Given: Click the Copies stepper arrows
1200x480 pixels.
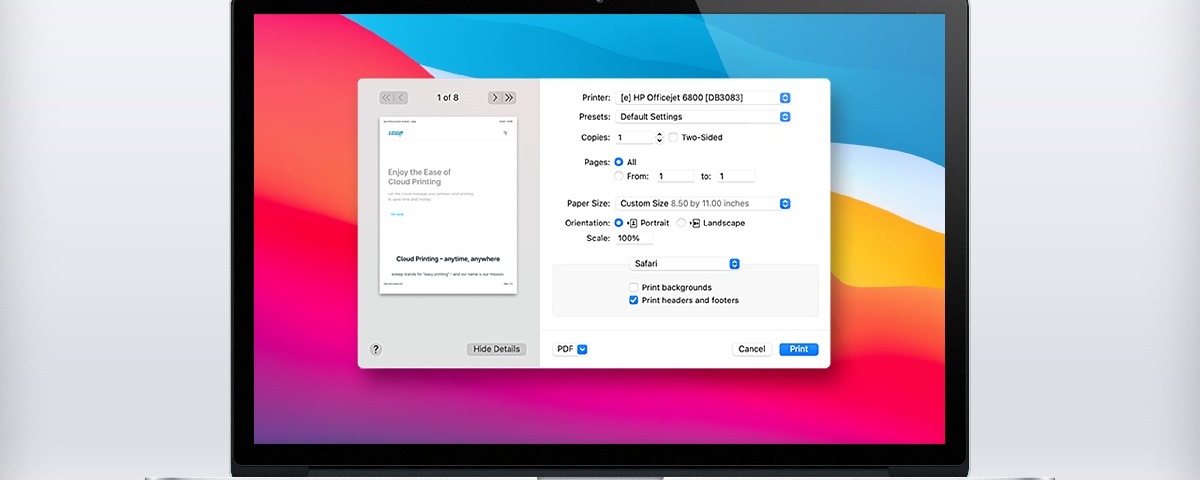Looking at the screenshot, I should (659, 137).
